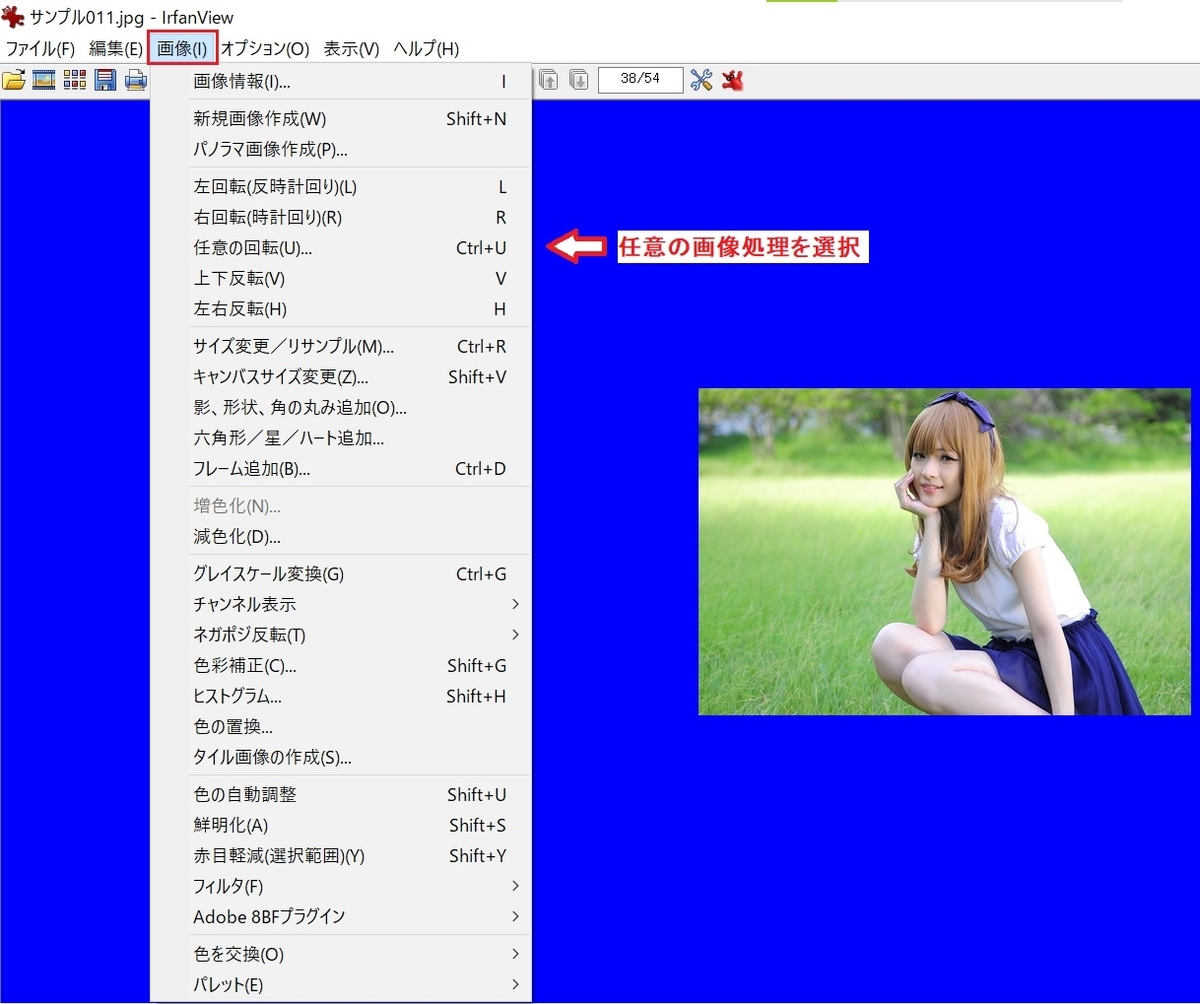The image size is (1200, 1004).
Task: Click the IrfanView puzzle icon in the title bar
Action: click(x=11, y=16)
